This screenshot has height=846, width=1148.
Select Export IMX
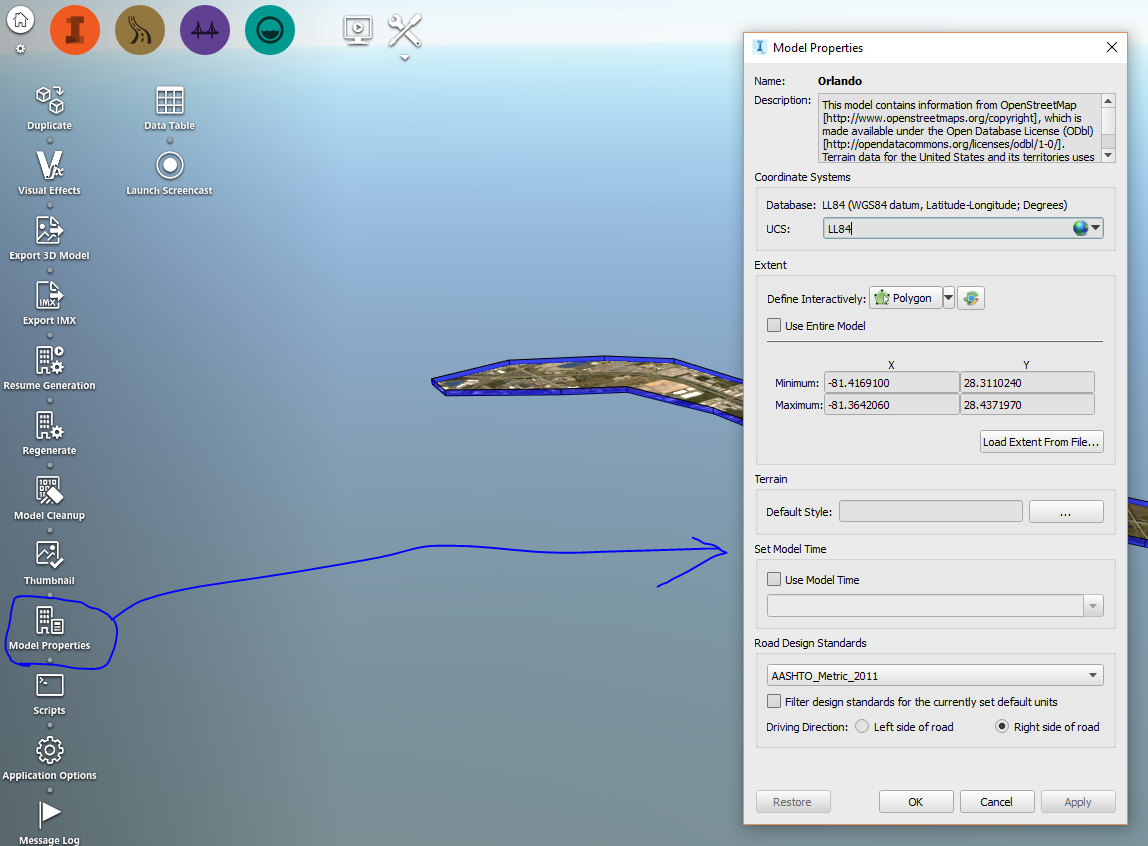pyautogui.click(x=49, y=304)
